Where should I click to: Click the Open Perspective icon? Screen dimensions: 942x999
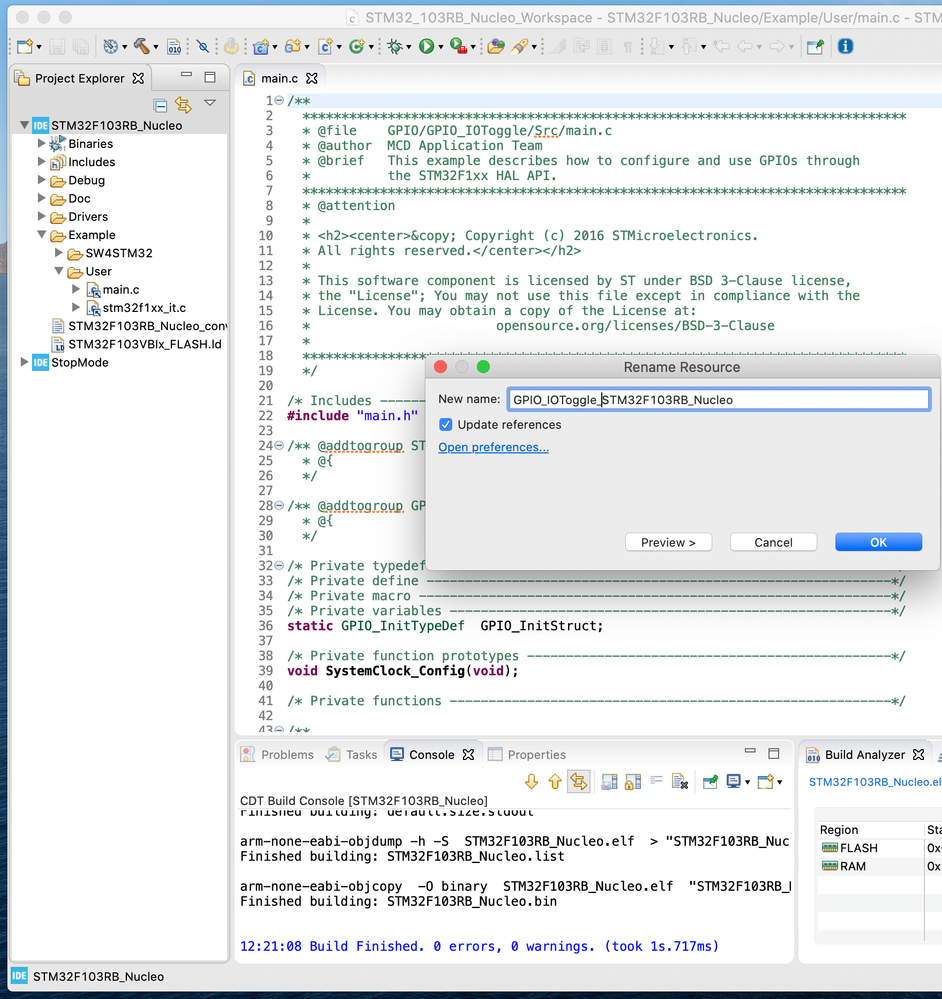(815, 47)
